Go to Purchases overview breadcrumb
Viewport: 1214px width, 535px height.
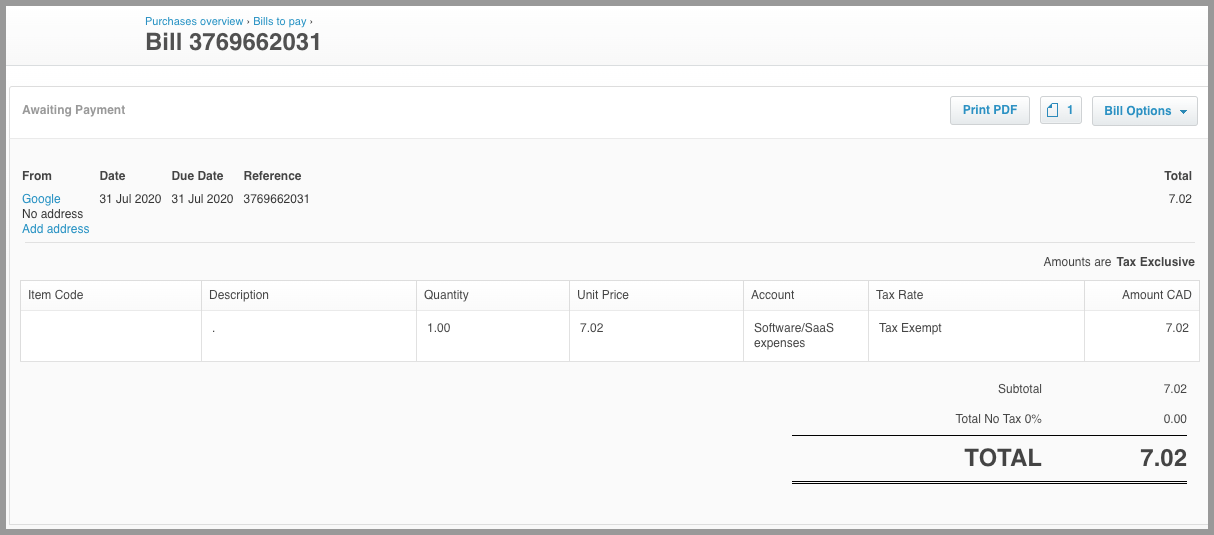point(194,21)
